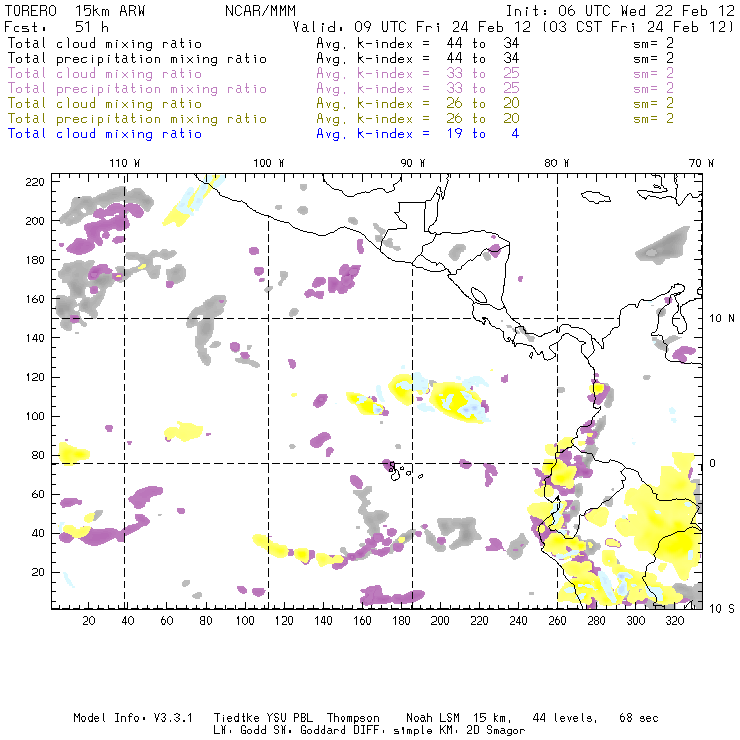Click the "YSU PBL" footer text
740x740 pixels.
(x=289, y=718)
